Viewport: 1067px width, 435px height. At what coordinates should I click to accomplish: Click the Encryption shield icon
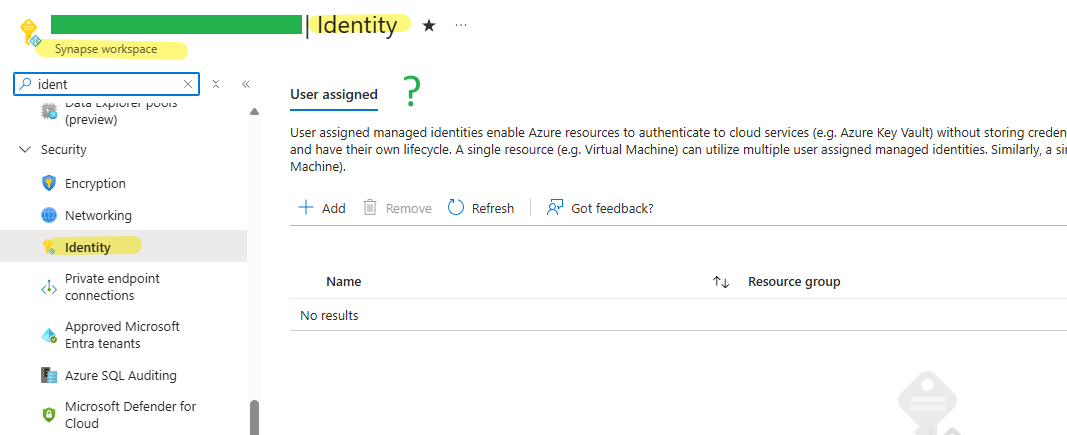point(49,183)
